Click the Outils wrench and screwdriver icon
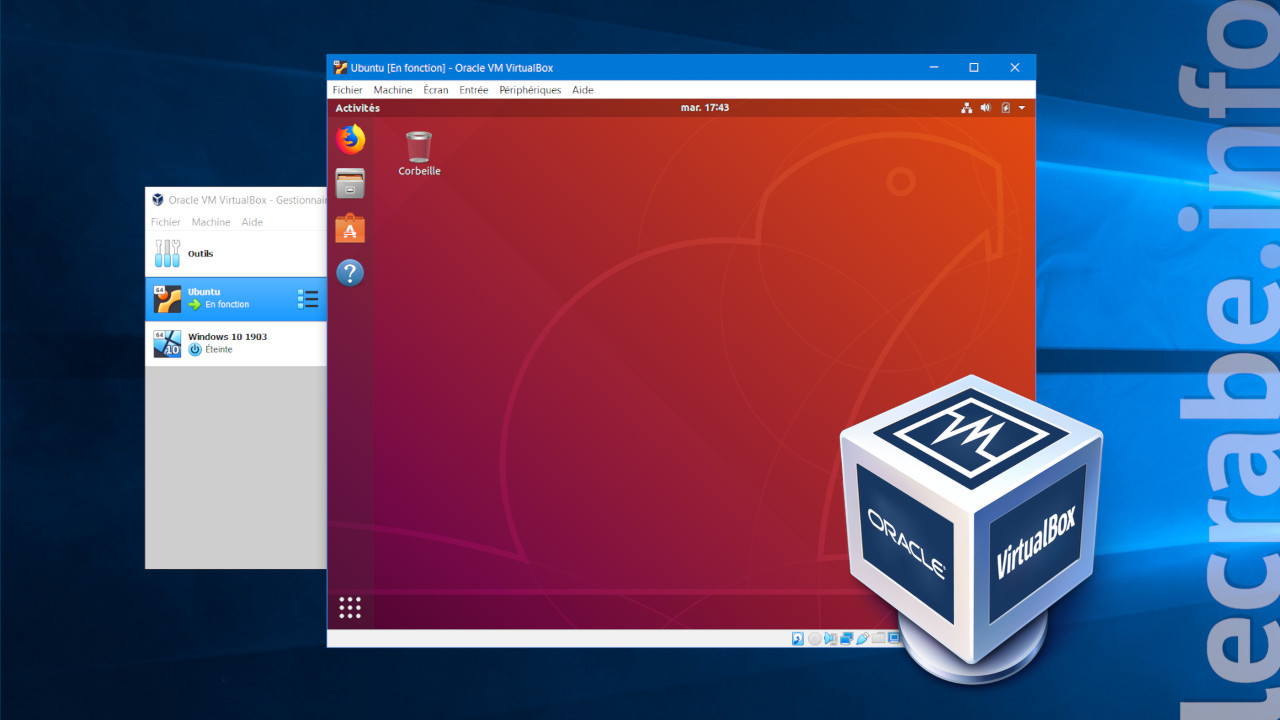 [x=167, y=254]
